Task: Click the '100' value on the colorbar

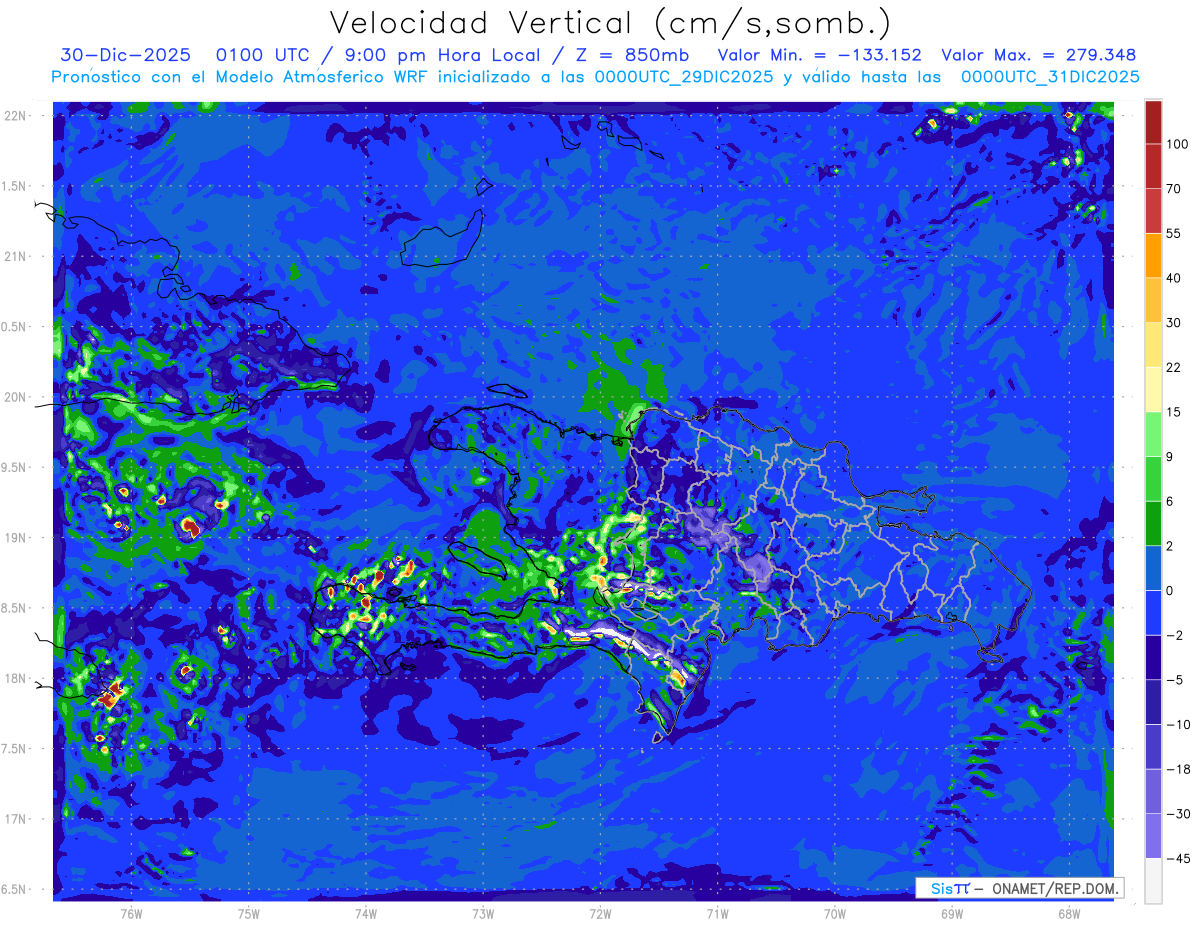Action: click(1177, 145)
